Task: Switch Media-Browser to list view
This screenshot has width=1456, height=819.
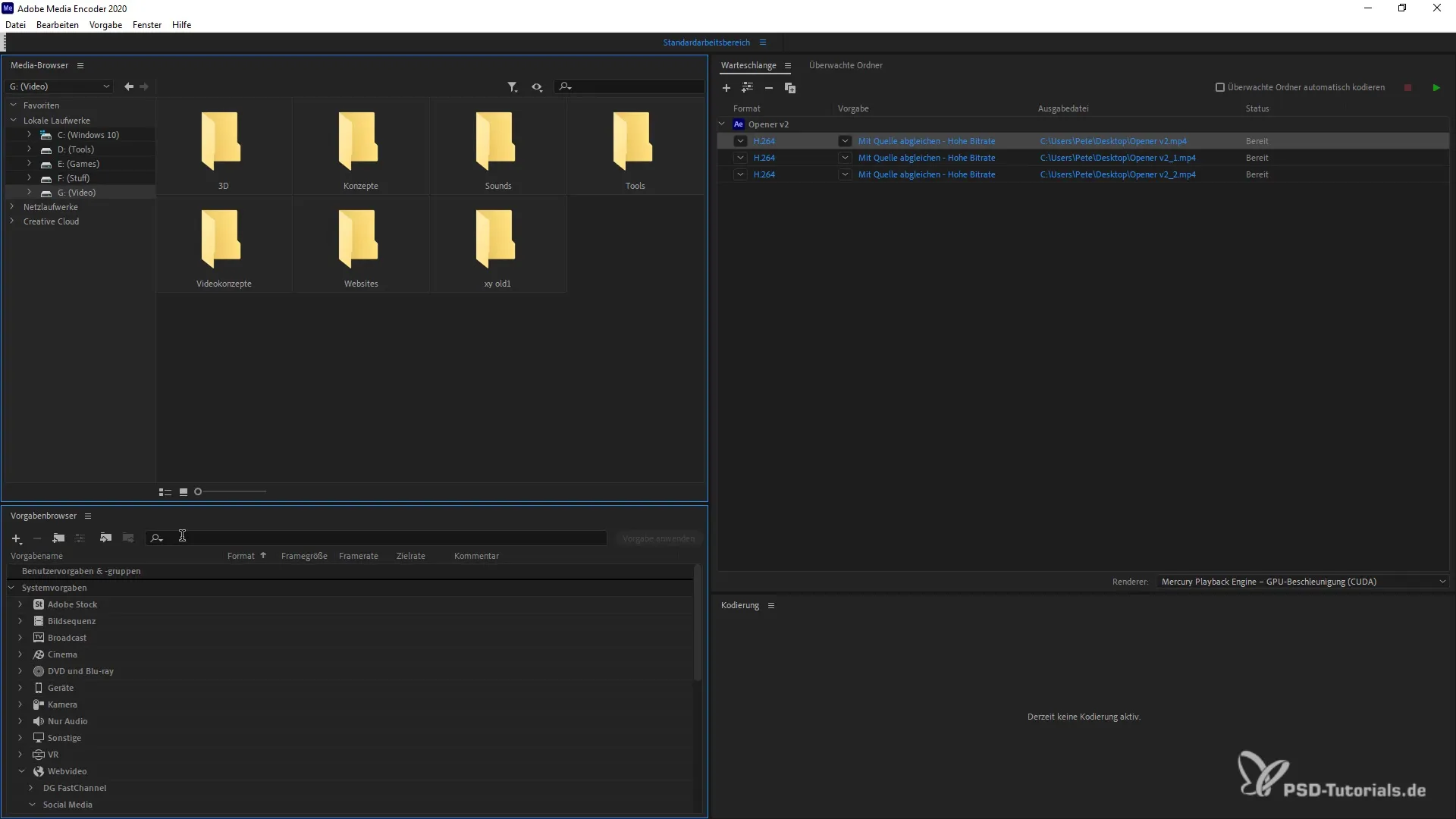Action: pos(165,492)
